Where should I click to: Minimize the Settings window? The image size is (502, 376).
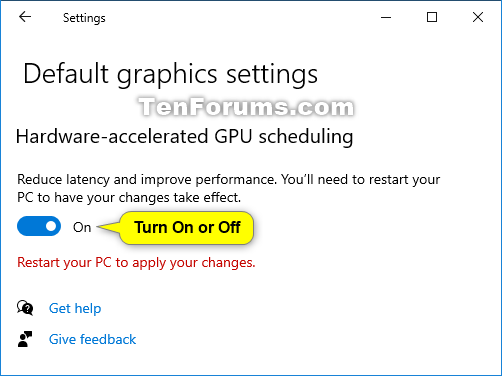coord(386,17)
